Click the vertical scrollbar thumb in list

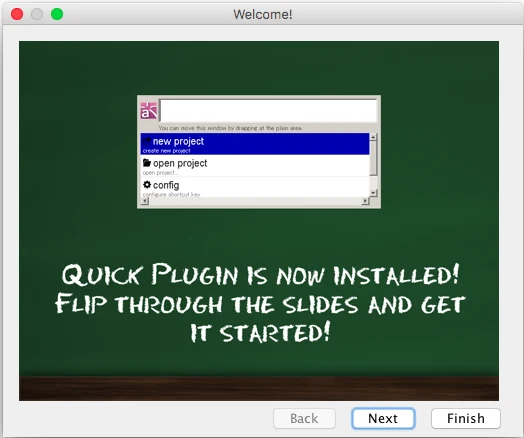[x=373, y=158]
